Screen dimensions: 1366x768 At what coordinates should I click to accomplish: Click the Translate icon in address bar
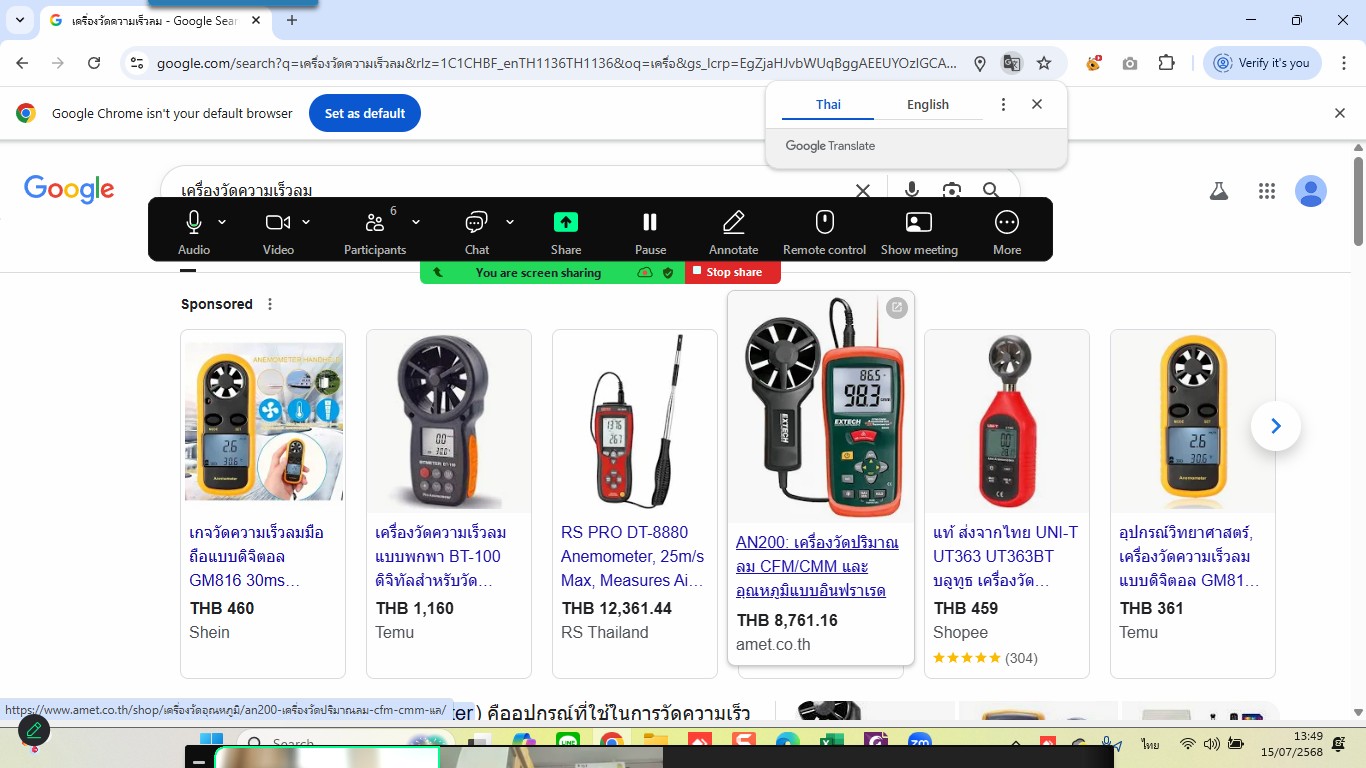click(x=1012, y=63)
